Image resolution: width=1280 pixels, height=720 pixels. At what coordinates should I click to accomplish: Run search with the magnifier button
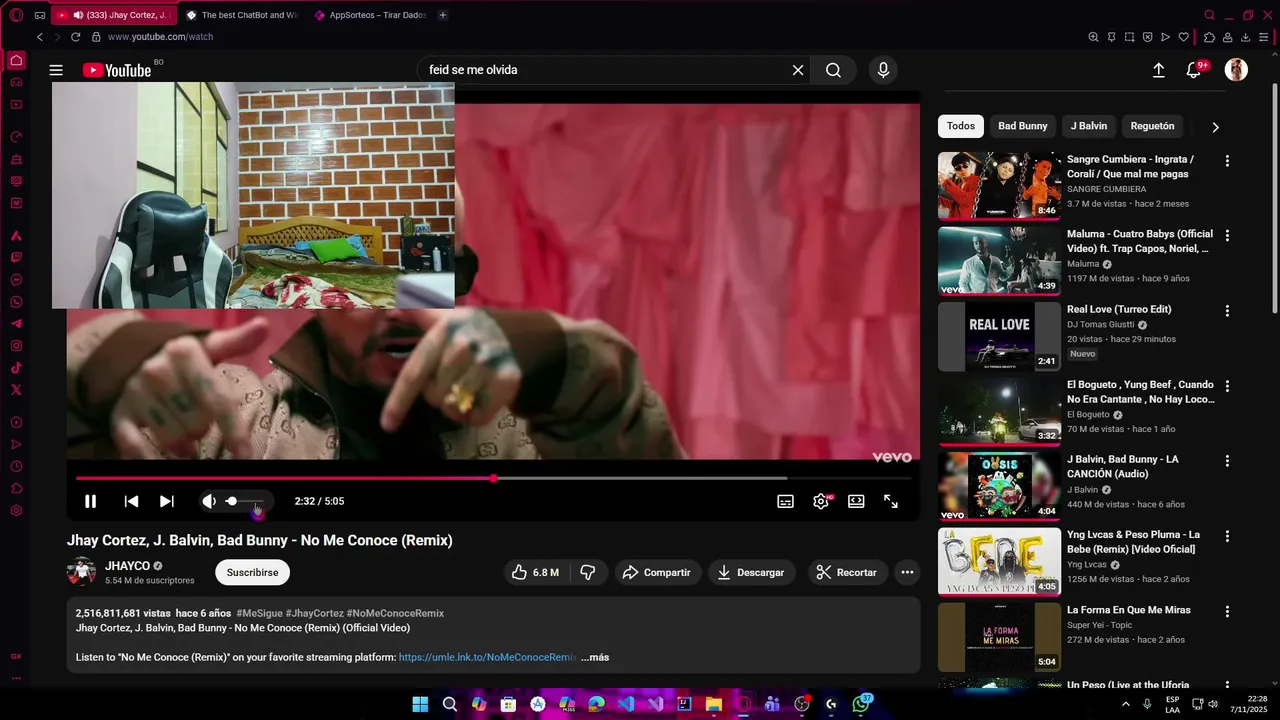(833, 70)
